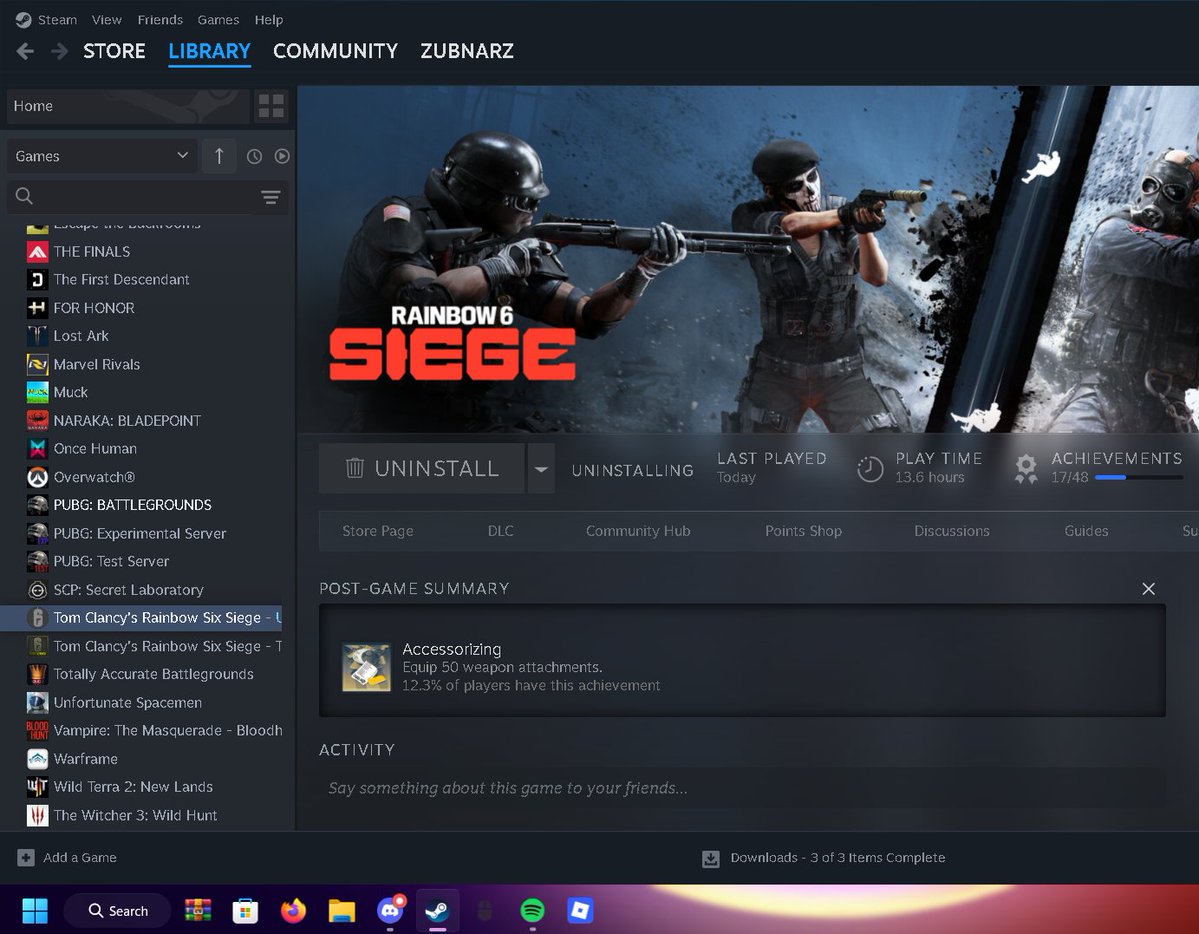
Task: Click the plus icon for Add a Game
Action: click(x=26, y=858)
